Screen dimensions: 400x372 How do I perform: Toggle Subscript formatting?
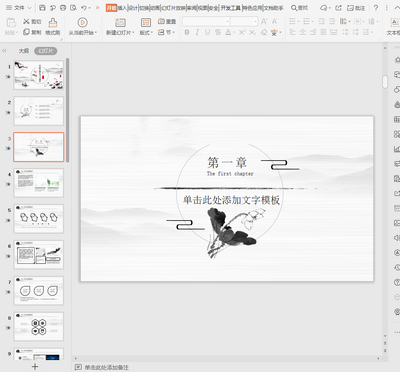[x=253, y=32]
